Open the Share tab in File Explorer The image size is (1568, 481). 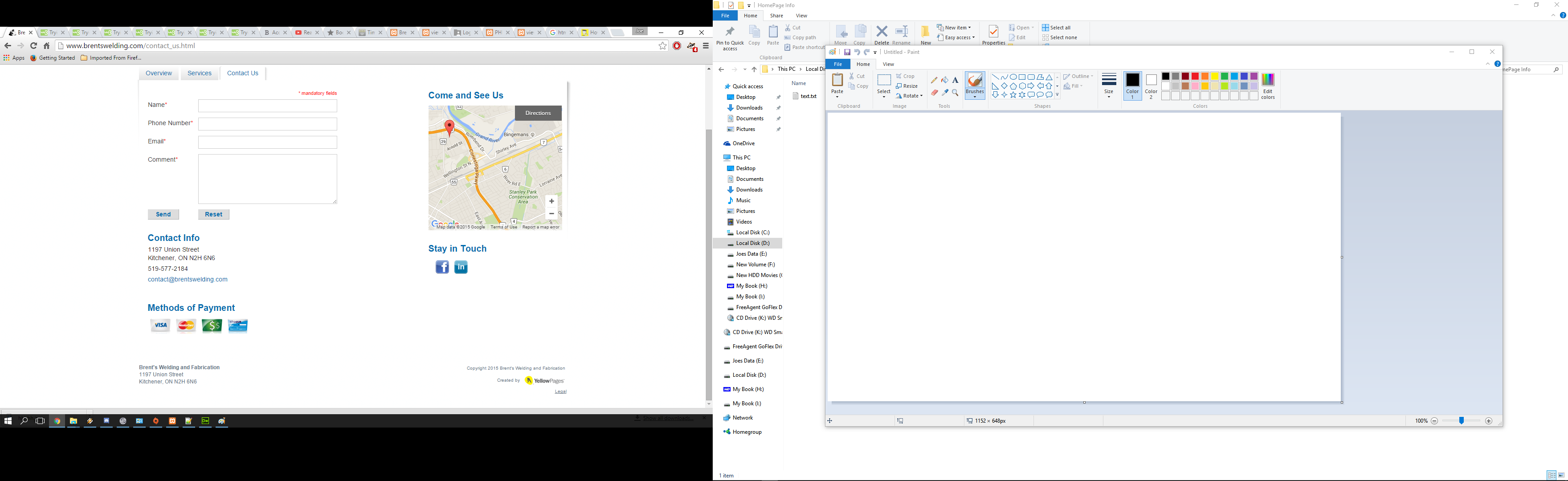(776, 16)
